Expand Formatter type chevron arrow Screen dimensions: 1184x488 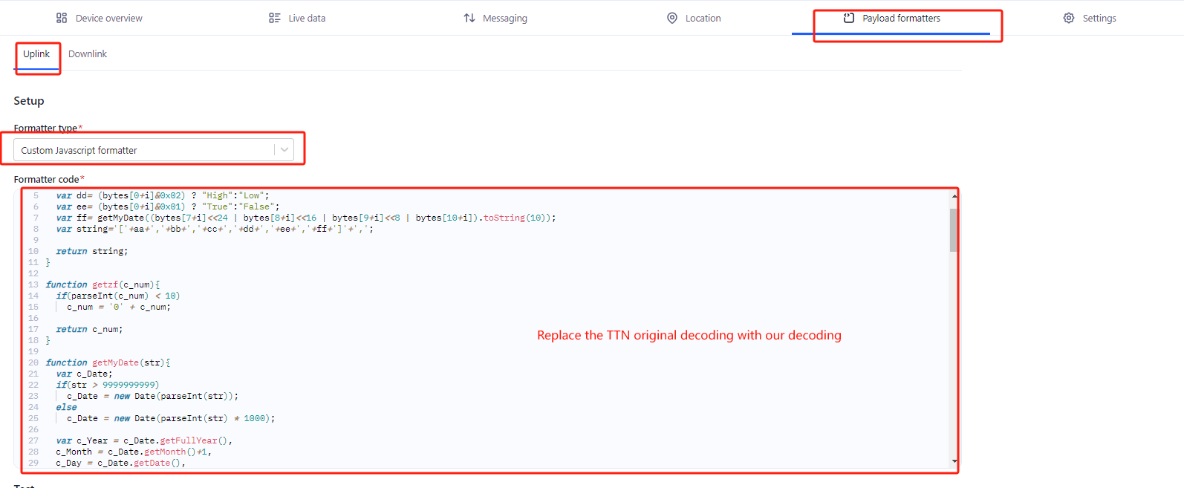point(284,150)
